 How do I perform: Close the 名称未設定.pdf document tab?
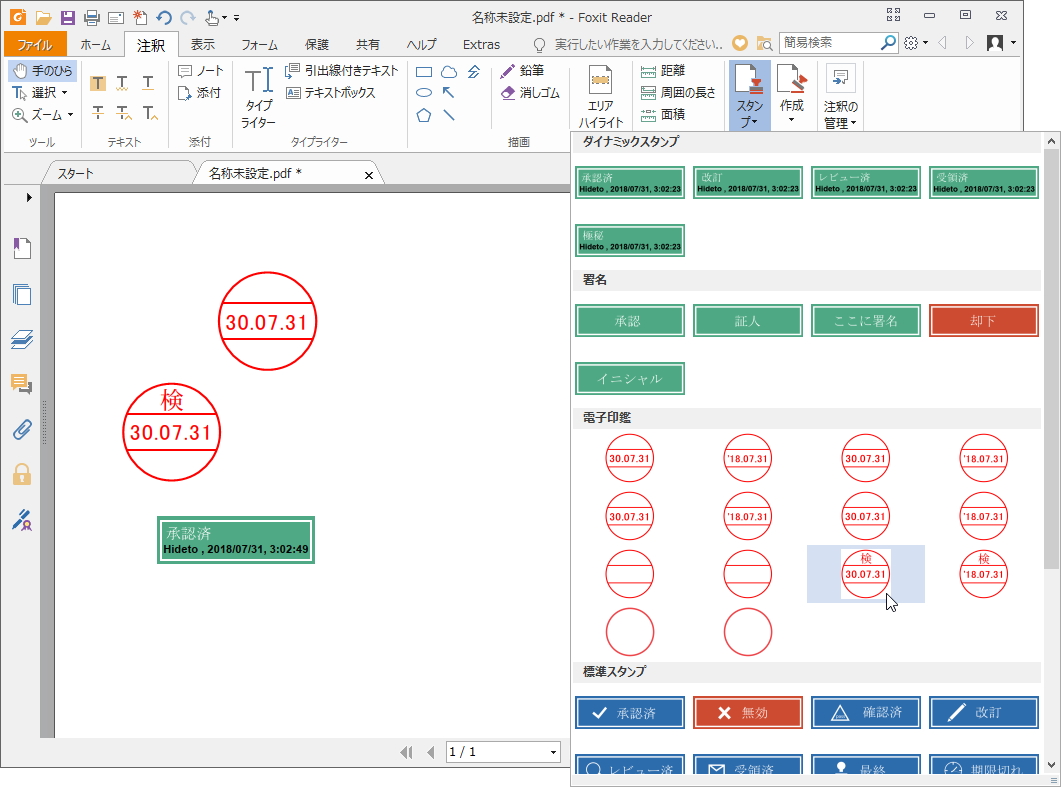369,175
